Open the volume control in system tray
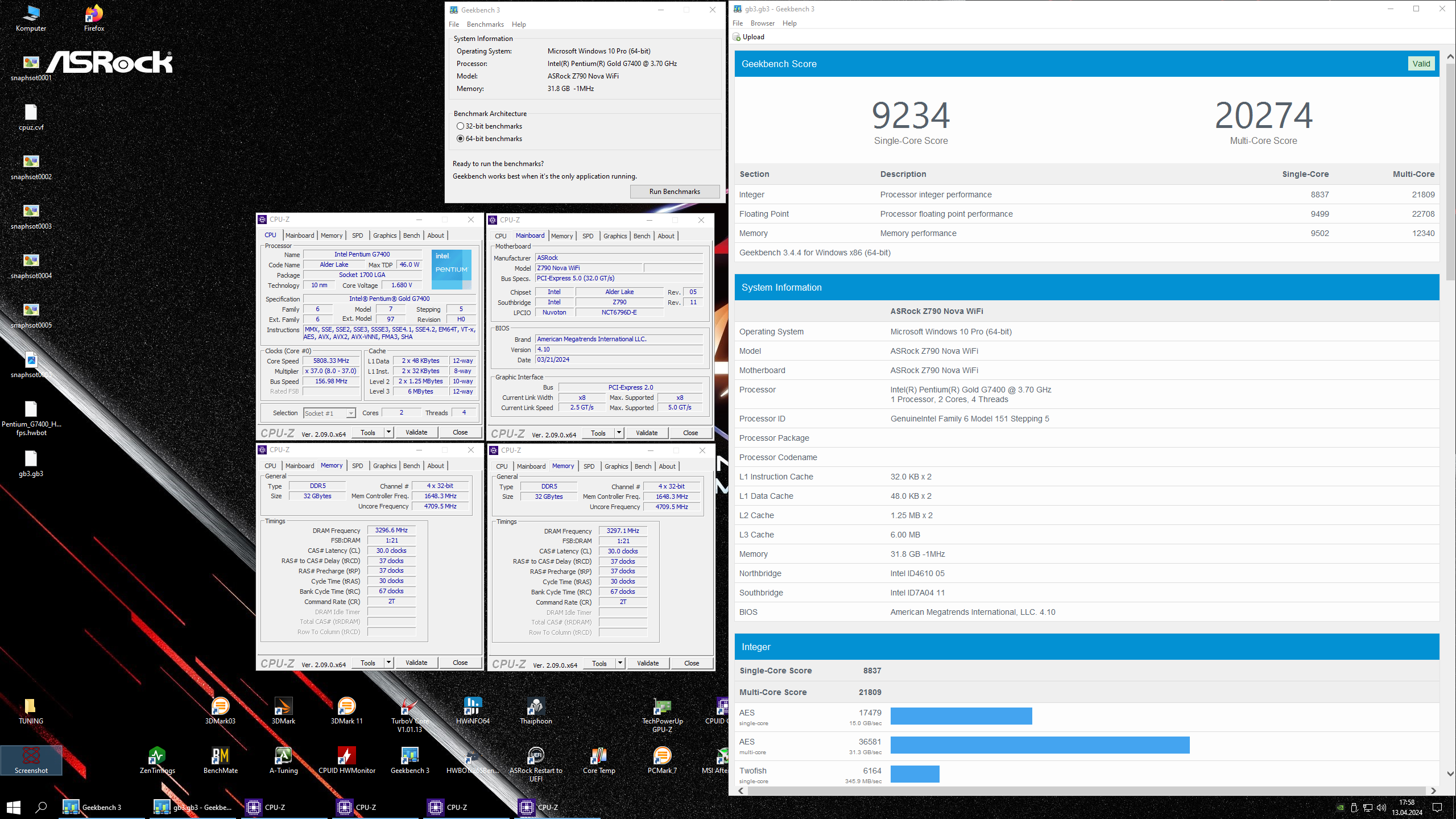Screen dimensions: 1456x819 [x=1381, y=808]
